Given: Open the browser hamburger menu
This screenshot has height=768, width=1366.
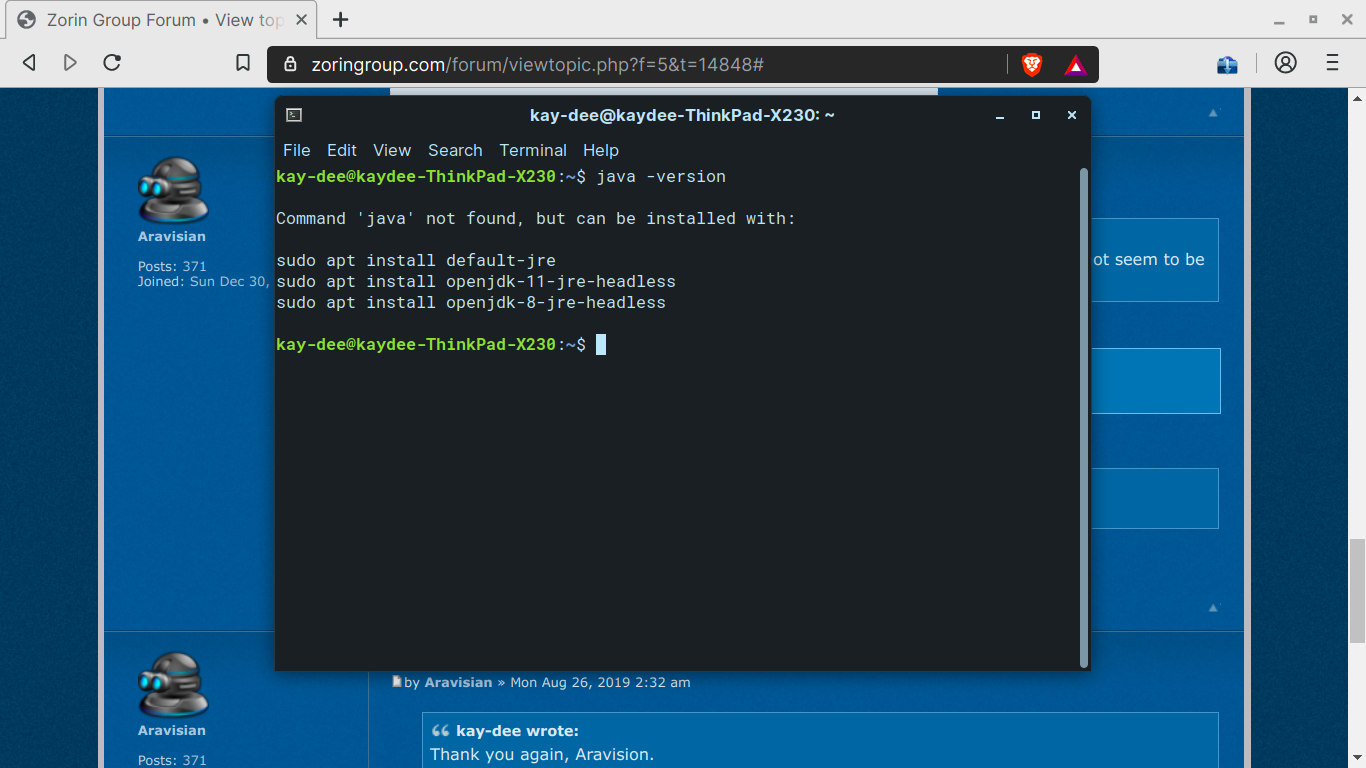Looking at the screenshot, I should [1332, 63].
